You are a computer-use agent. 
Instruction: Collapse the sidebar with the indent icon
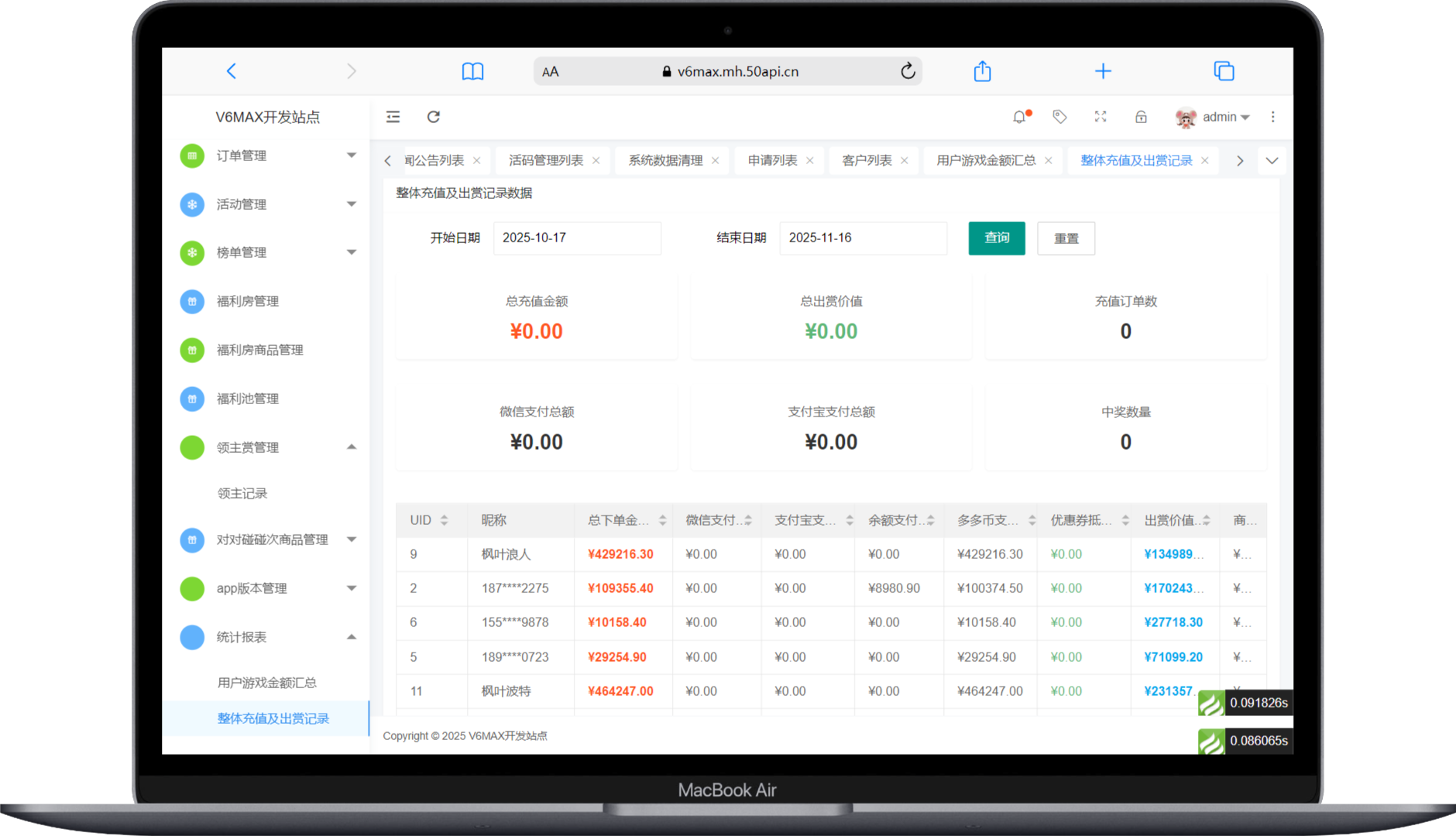(393, 117)
